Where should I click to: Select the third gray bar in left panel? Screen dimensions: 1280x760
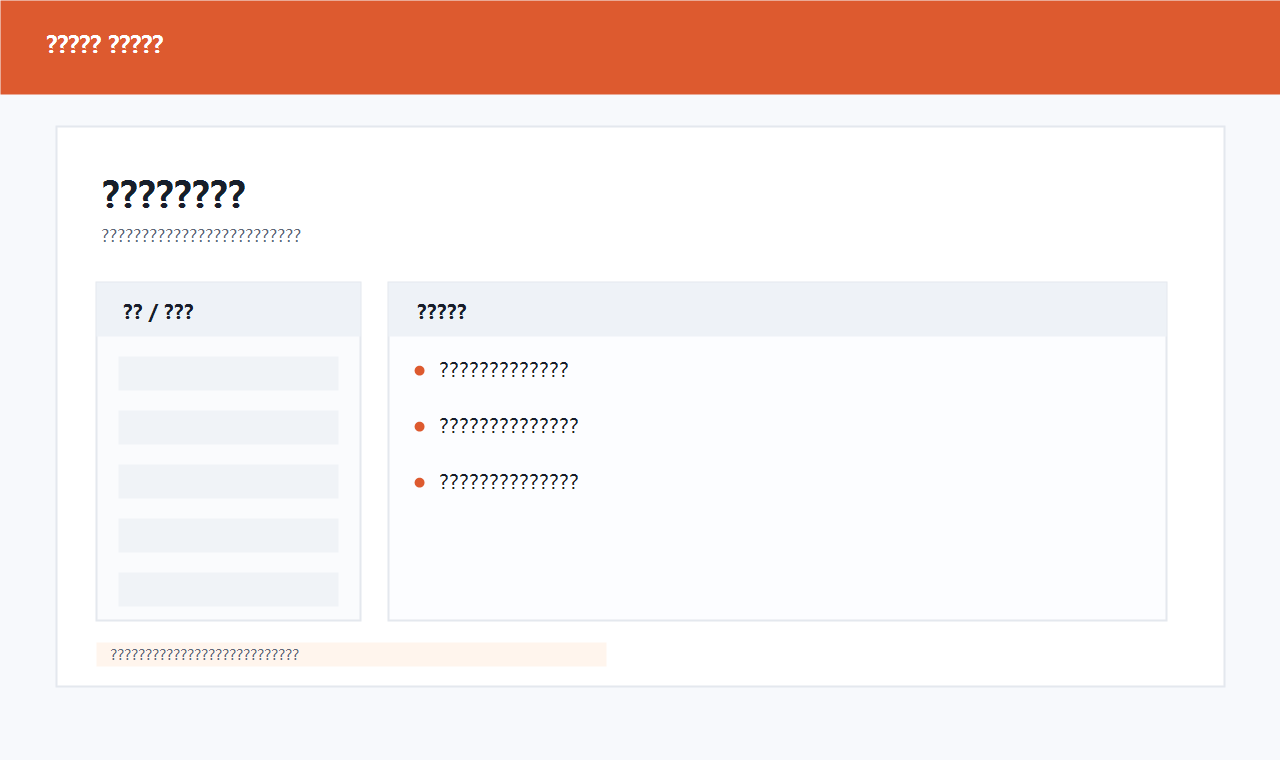[228, 481]
